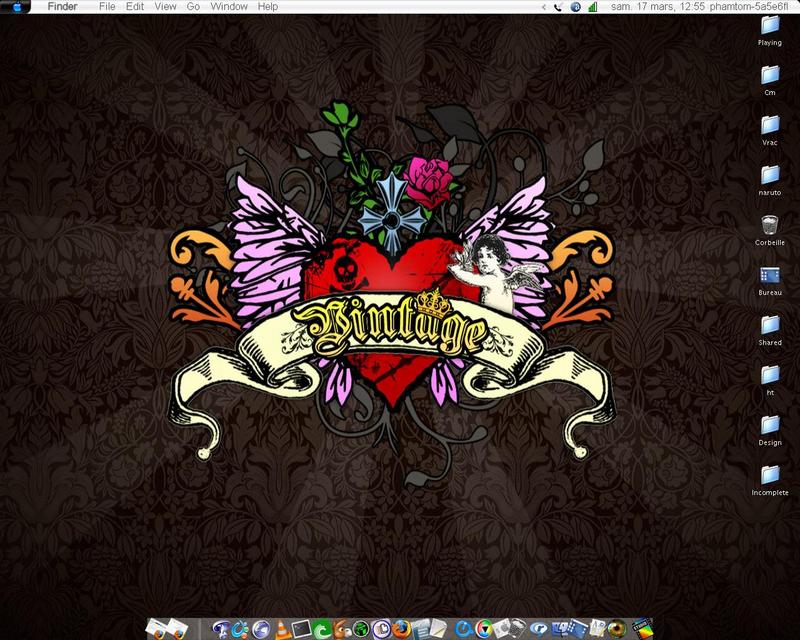Open the naruto folder
The width and height of the screenshot is (800, 640).
(769, 176)
